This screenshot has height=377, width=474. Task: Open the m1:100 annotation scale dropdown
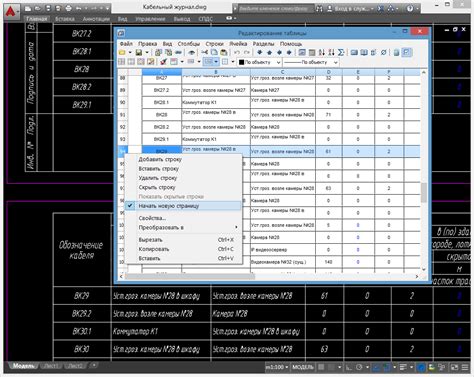coord(277,367)
